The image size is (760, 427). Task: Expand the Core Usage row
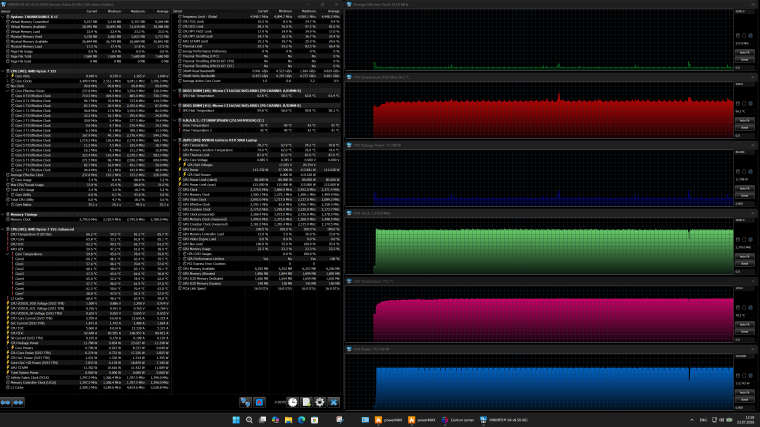click(7, 180)
